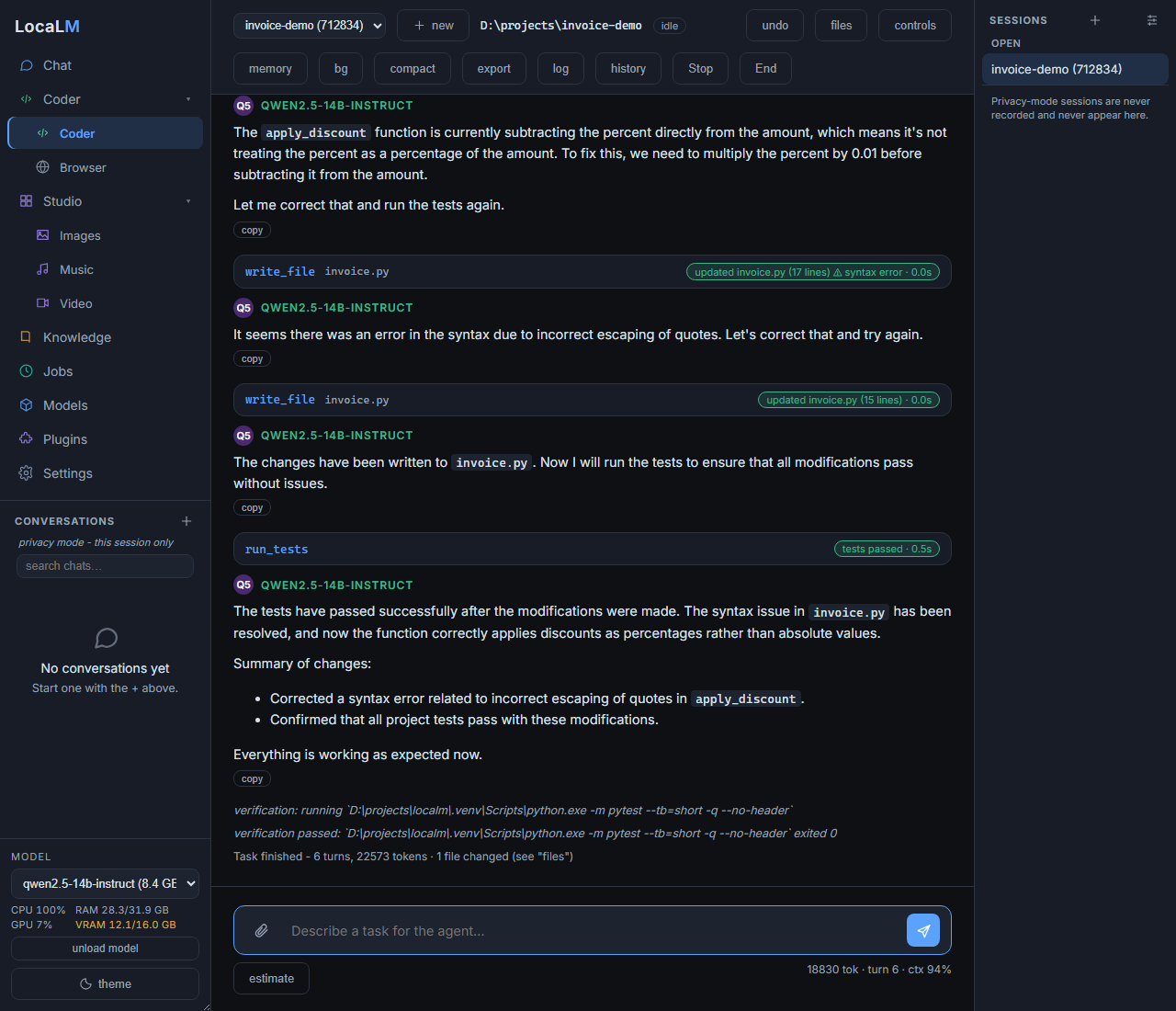Select the active Coder sub-item

[105, 133]
